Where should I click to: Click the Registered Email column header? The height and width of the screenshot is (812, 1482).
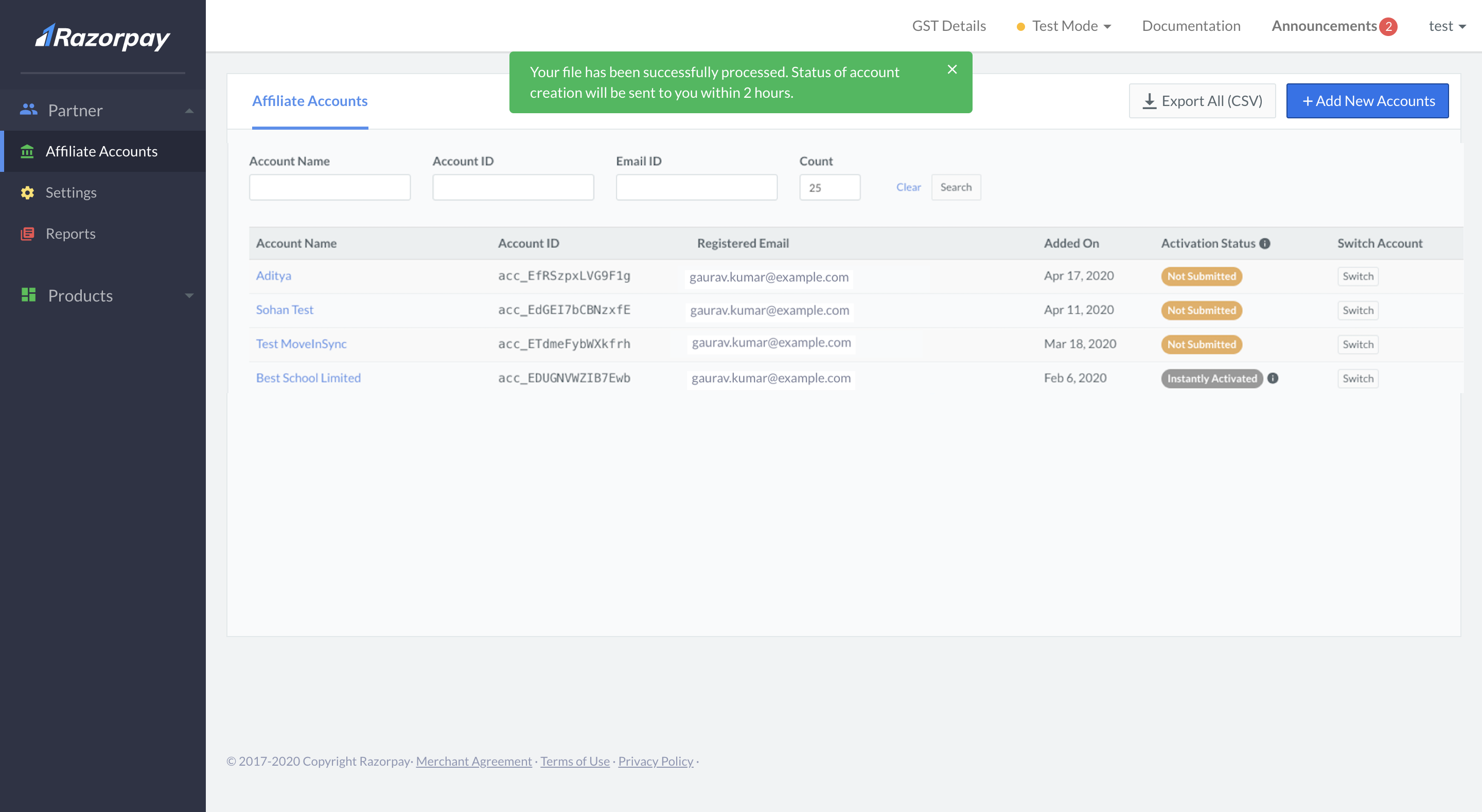coord(743,243)
